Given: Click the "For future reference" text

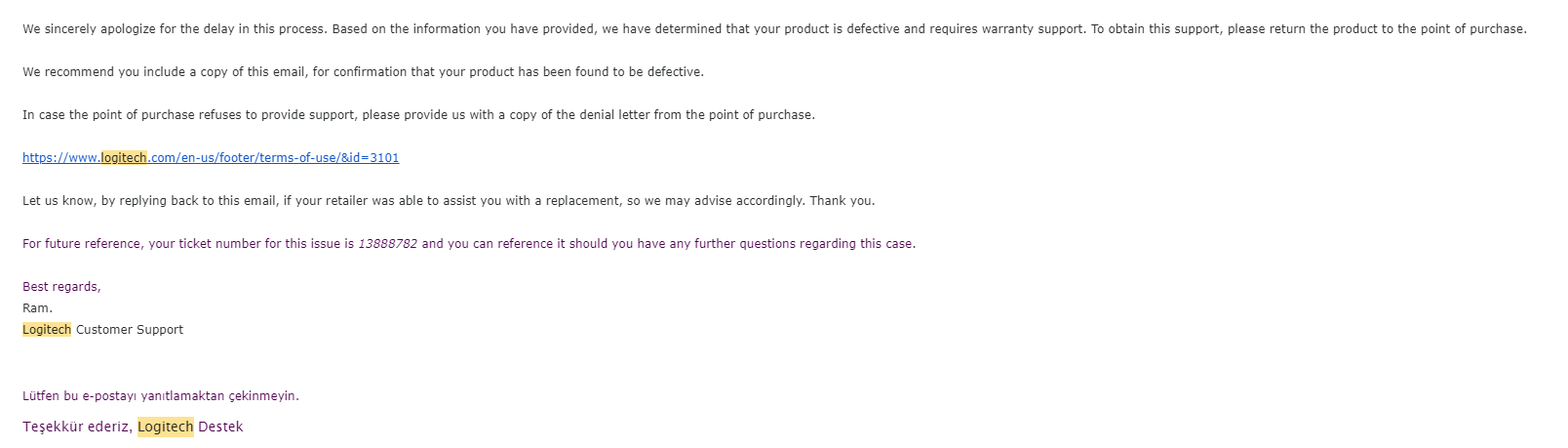Looking at the screenshot, I should pos(82,244).
